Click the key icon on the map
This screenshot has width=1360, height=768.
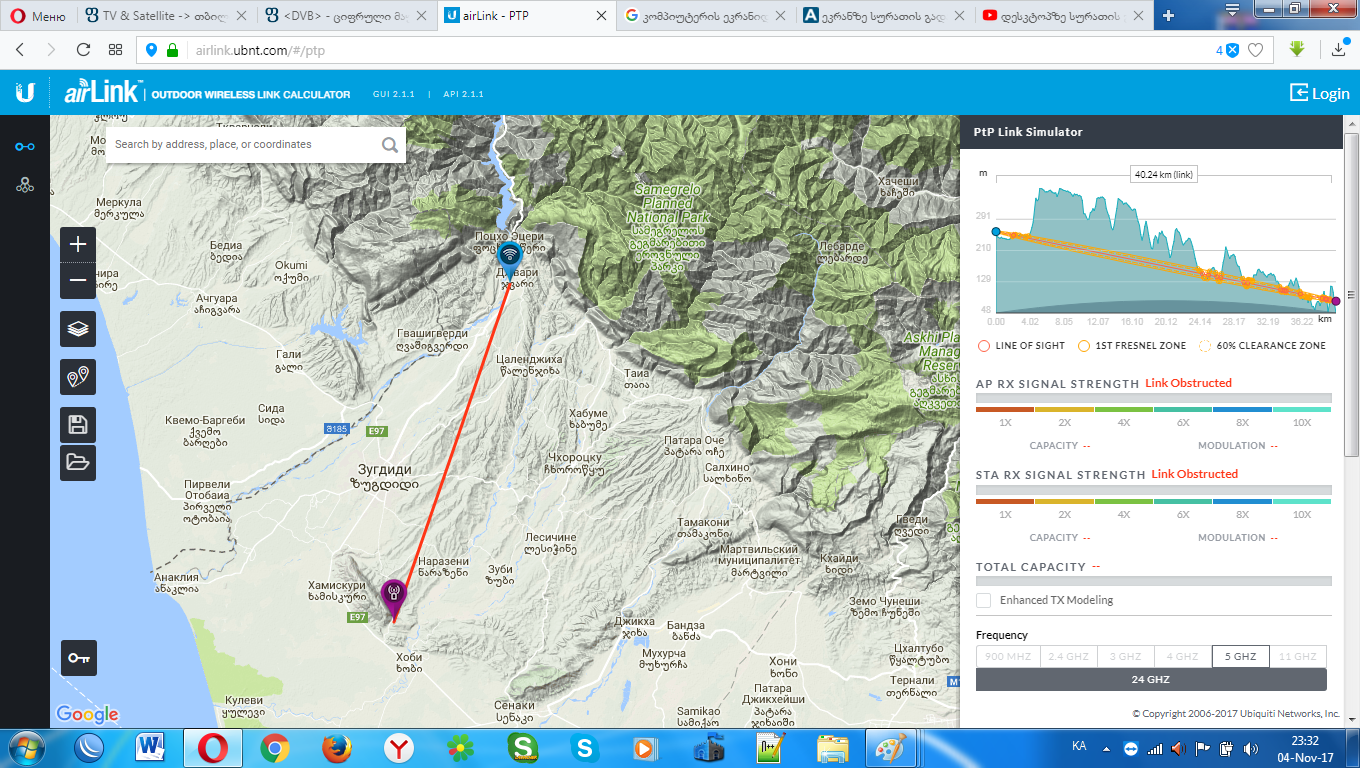tap(79, 658)
